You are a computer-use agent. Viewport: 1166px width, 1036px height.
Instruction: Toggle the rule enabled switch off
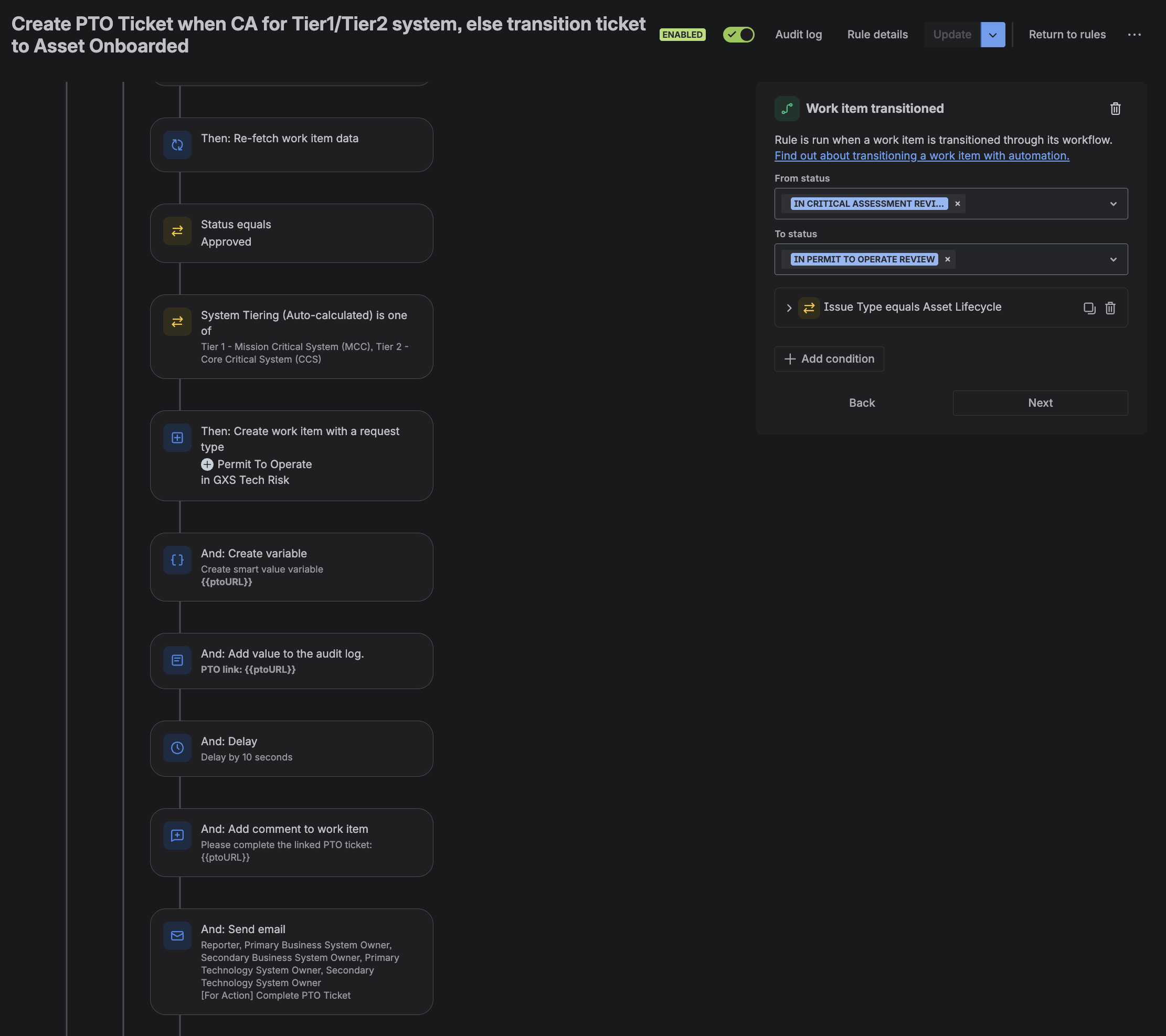click(x=738, y=35)
